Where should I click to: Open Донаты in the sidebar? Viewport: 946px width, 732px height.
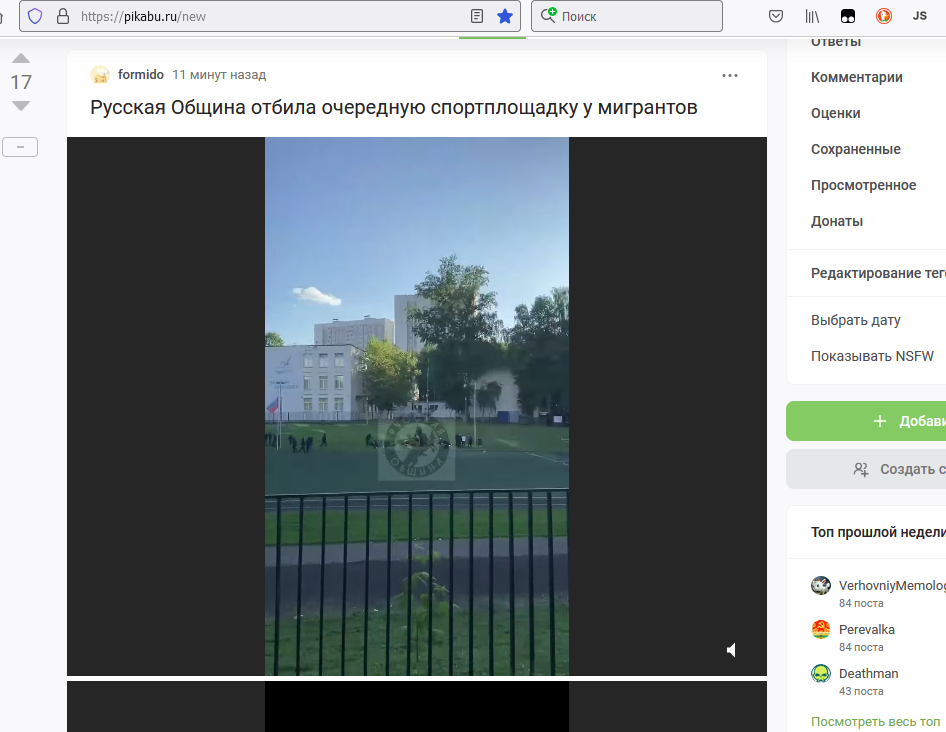point(837,221)
